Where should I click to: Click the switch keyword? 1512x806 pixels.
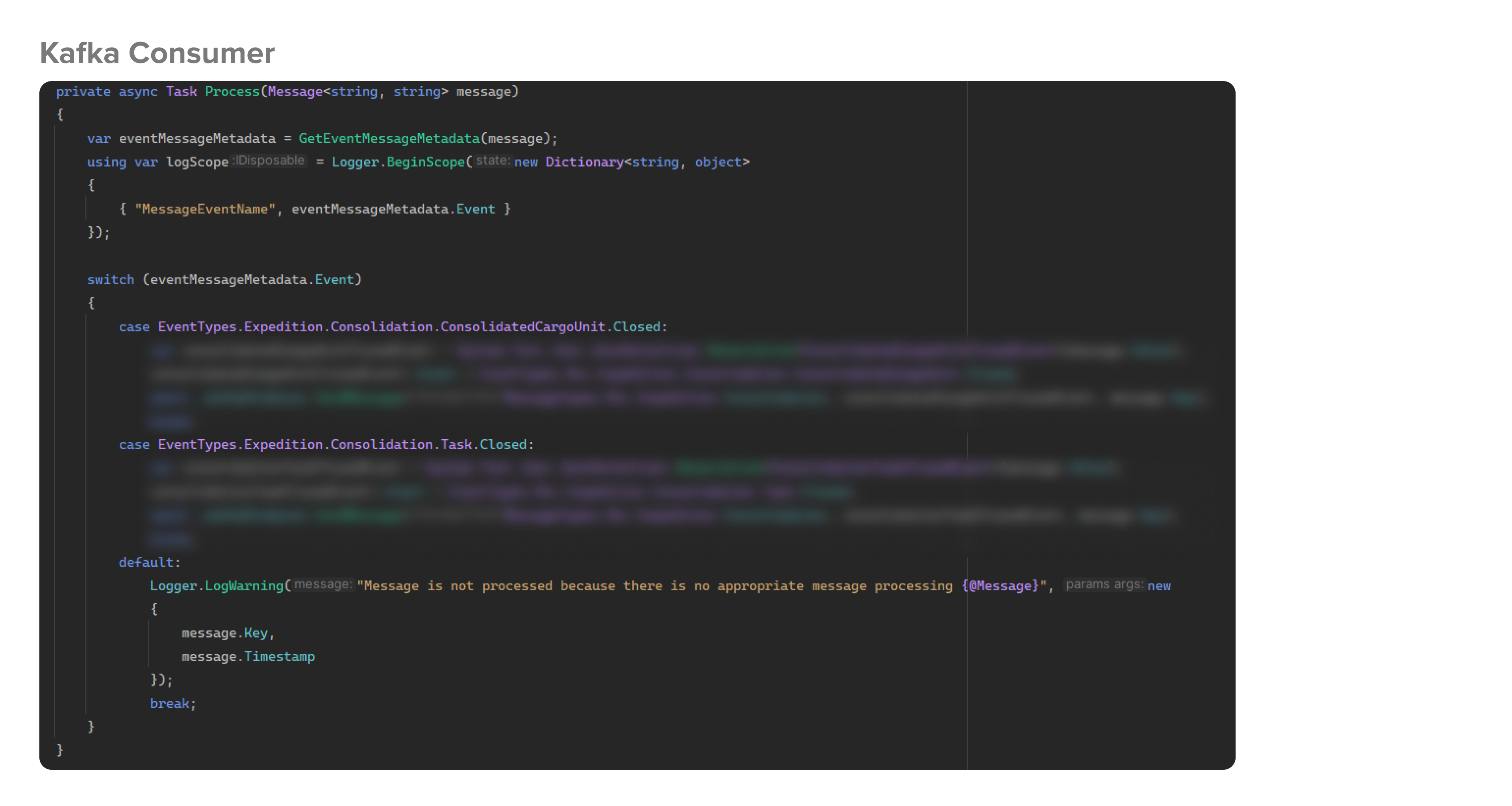[x=110, y=280]
